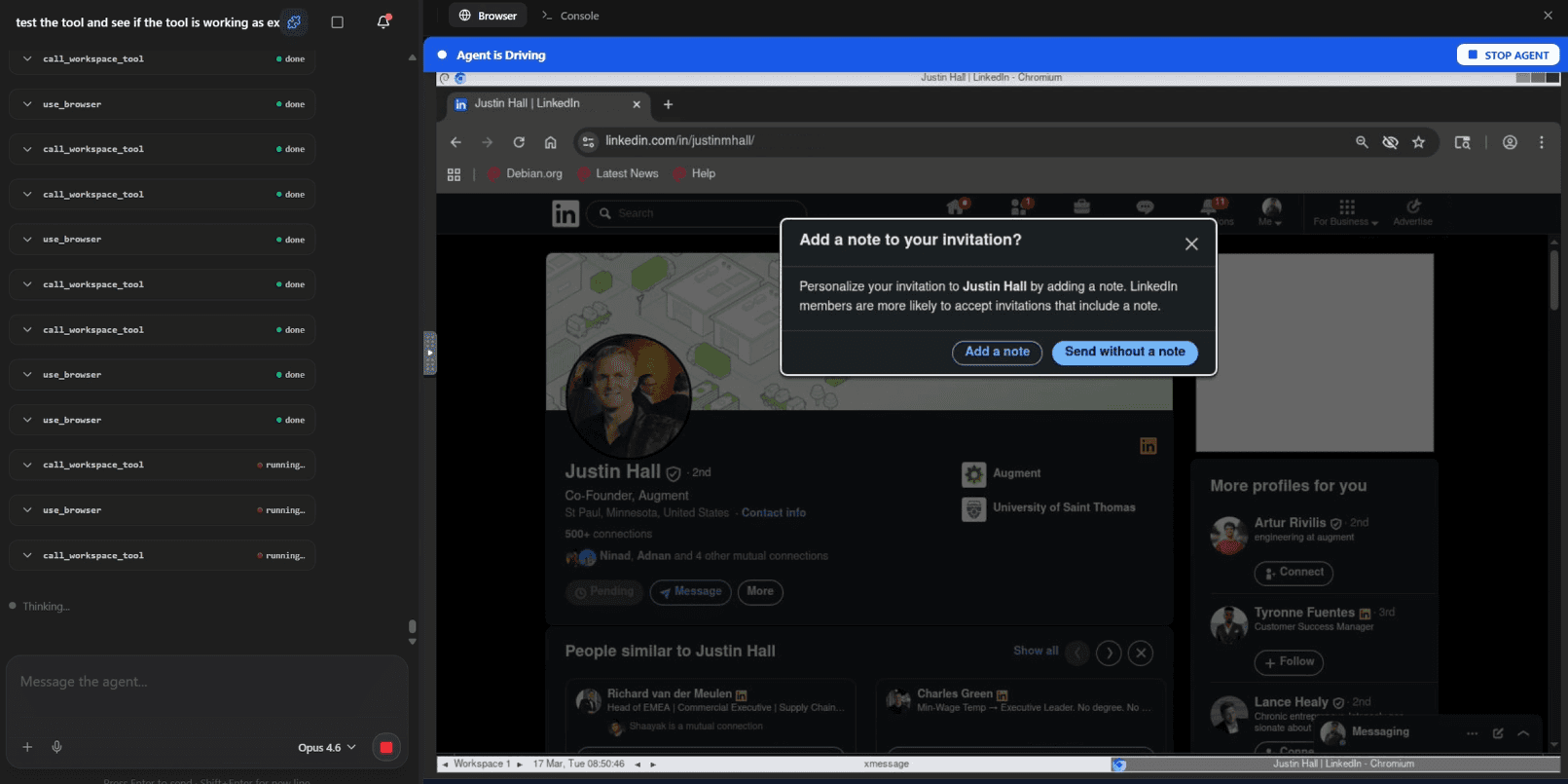Connect with Artur Rivilis
This screenshot has width=1568, height=784.
pyautogui.click(x=1294, y=573)
